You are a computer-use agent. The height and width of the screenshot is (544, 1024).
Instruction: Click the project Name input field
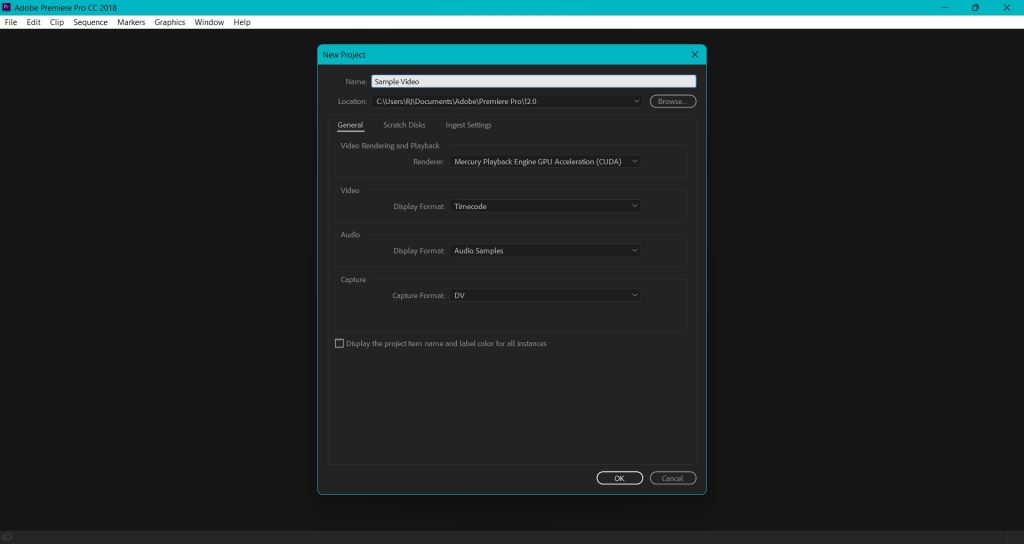tap(534, 82)
